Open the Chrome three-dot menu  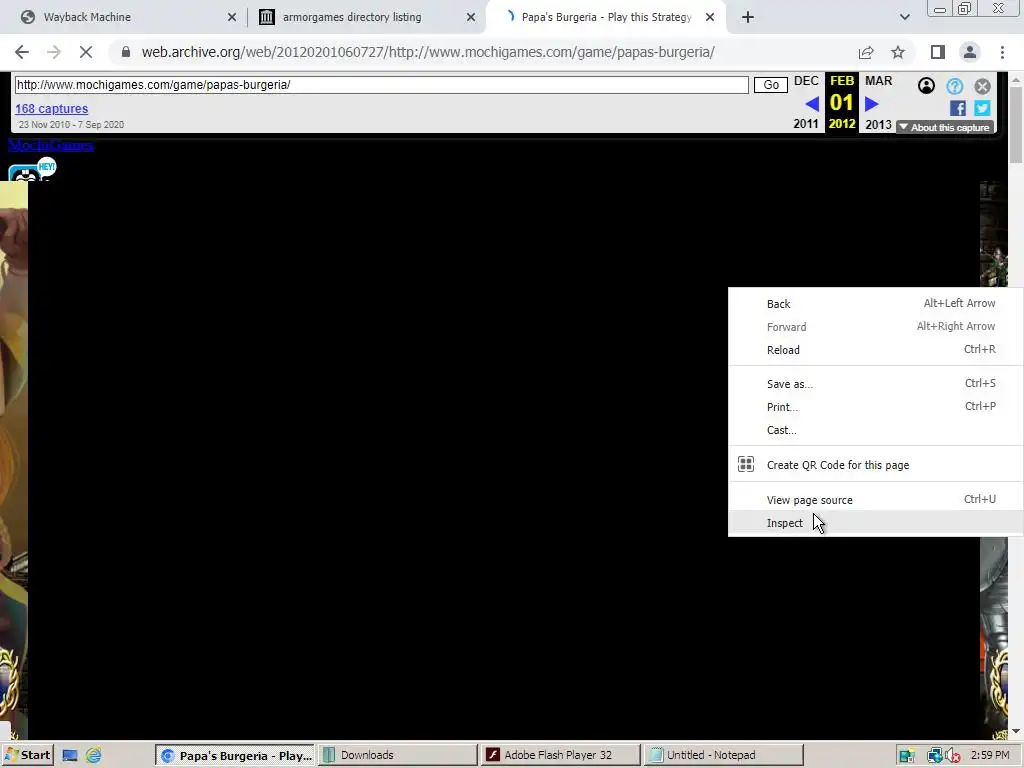click(1002, 52)
